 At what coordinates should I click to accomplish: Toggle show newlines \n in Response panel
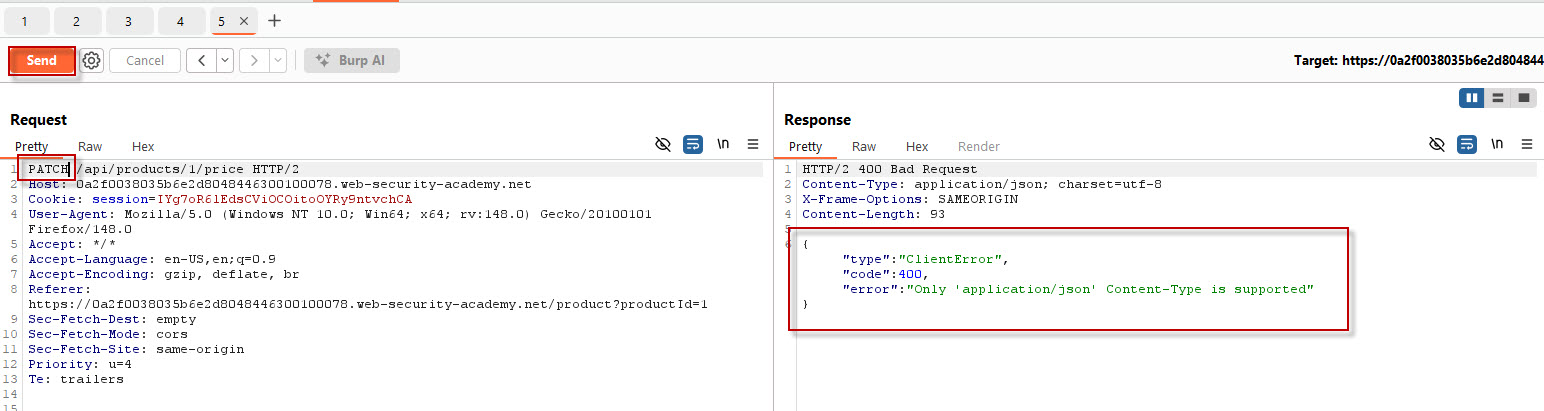(x=1497, y=145)
